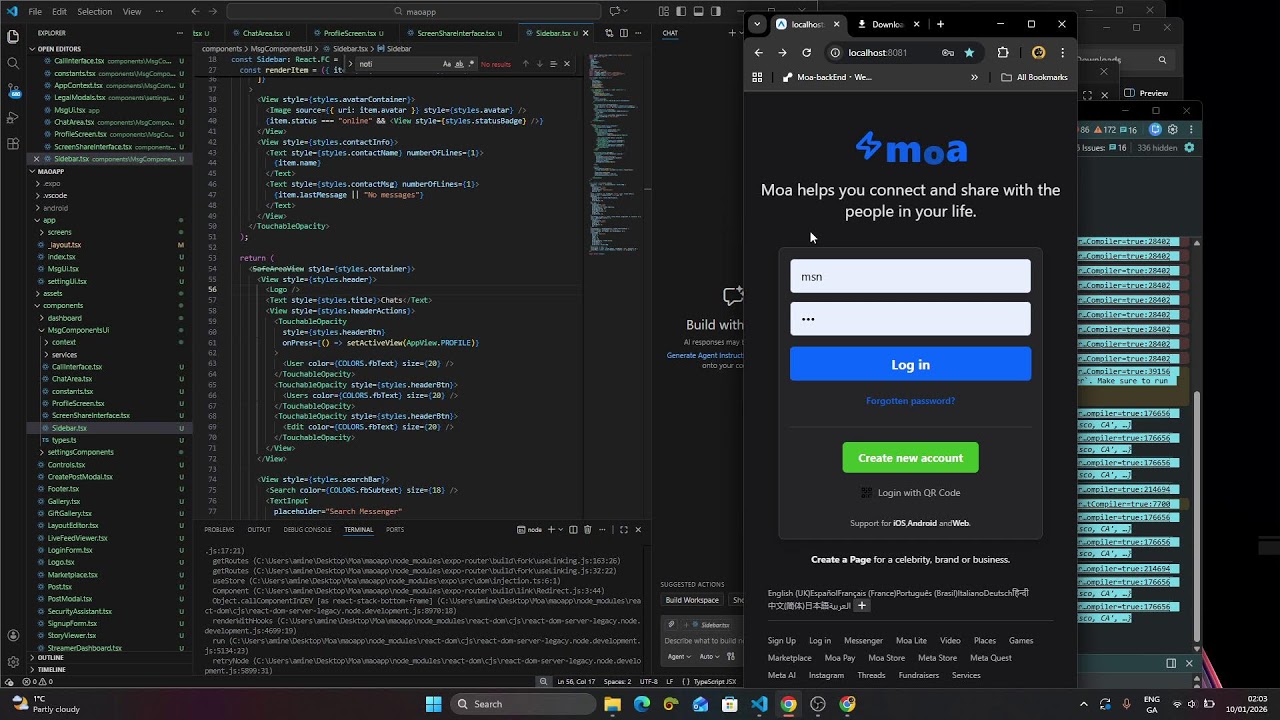Click Login with QR Code

(910, 492)
